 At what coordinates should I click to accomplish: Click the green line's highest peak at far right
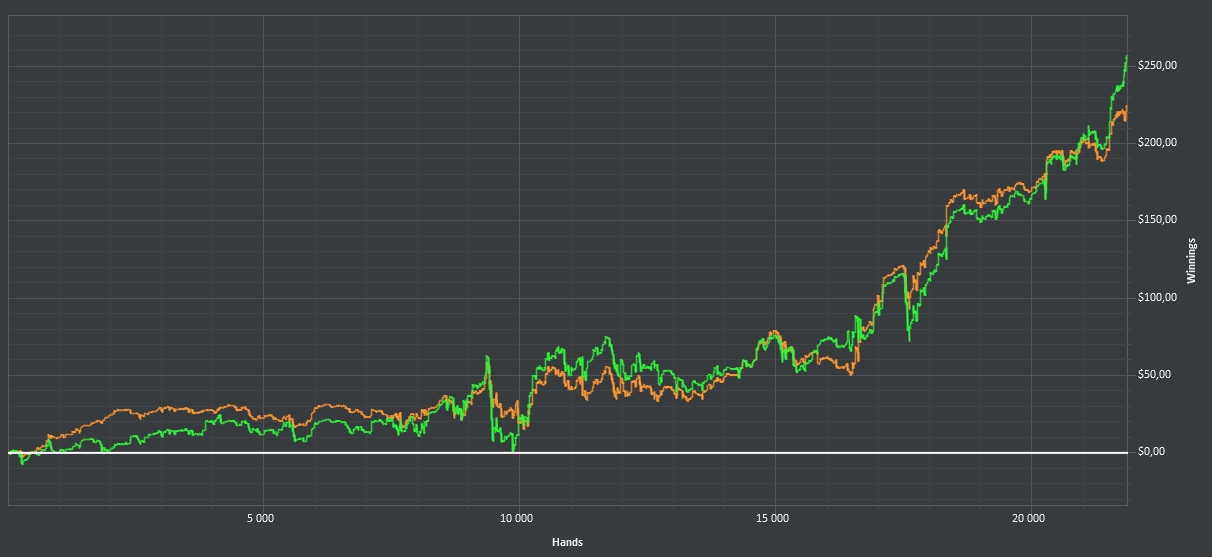point(1126,57)
